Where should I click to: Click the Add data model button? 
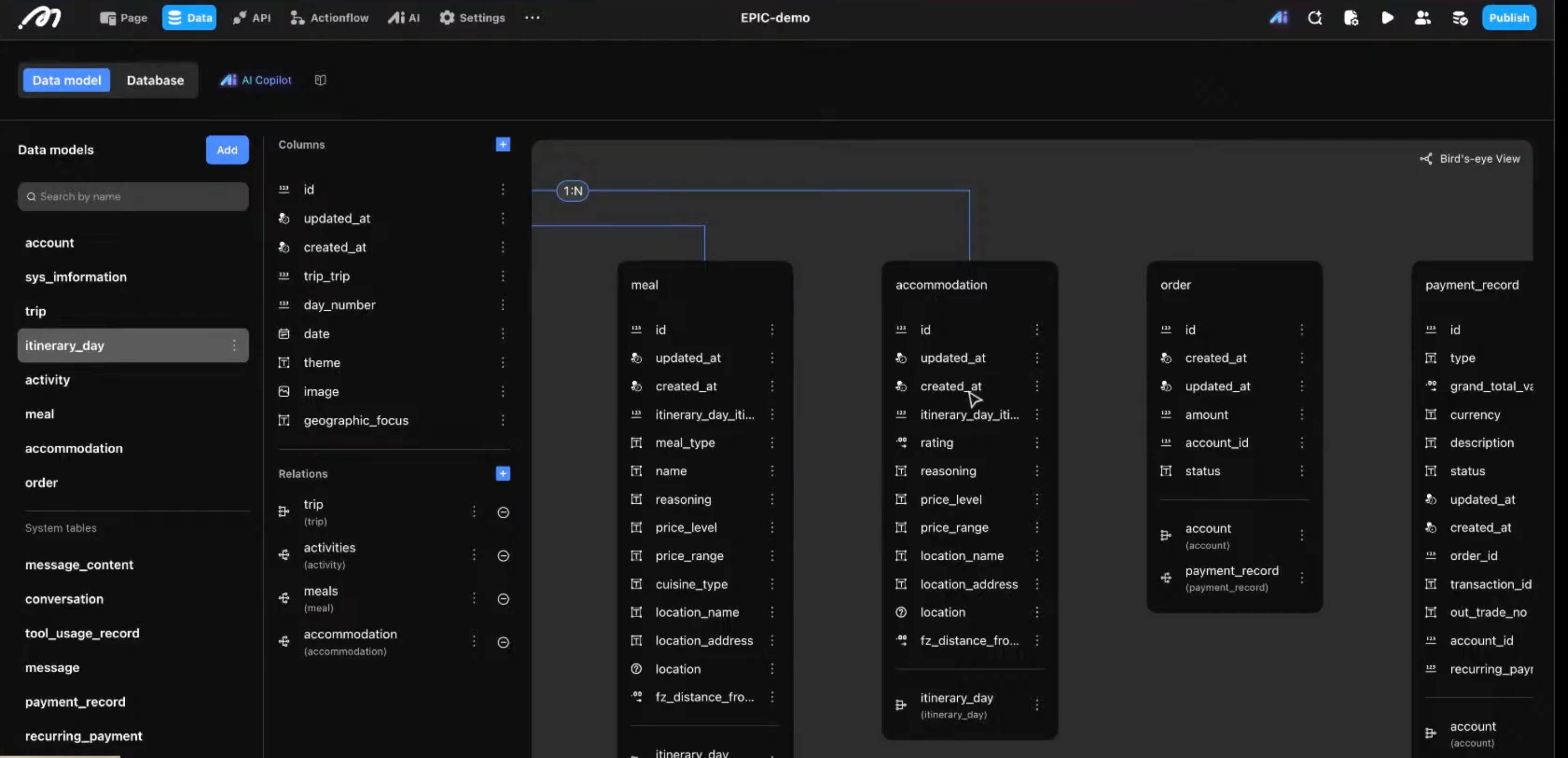click(227, 150)
